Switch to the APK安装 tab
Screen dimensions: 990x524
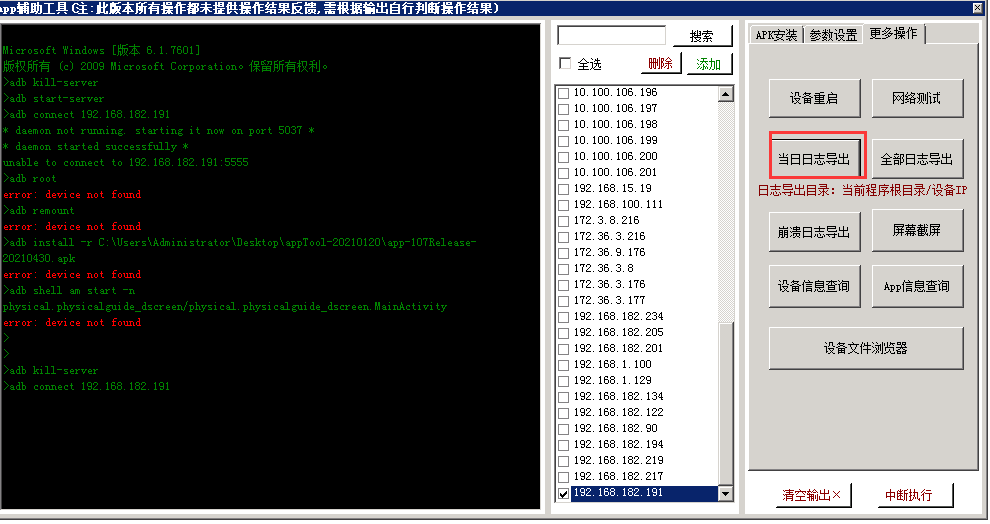(x=776, y=35)
